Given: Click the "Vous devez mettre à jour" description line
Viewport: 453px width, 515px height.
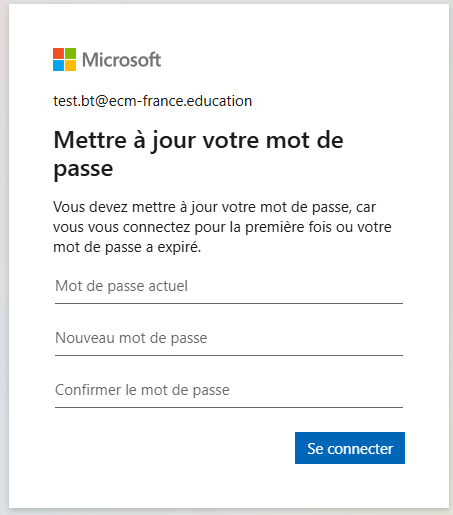Looking at the screenshot, I should [x=214, y=207].
